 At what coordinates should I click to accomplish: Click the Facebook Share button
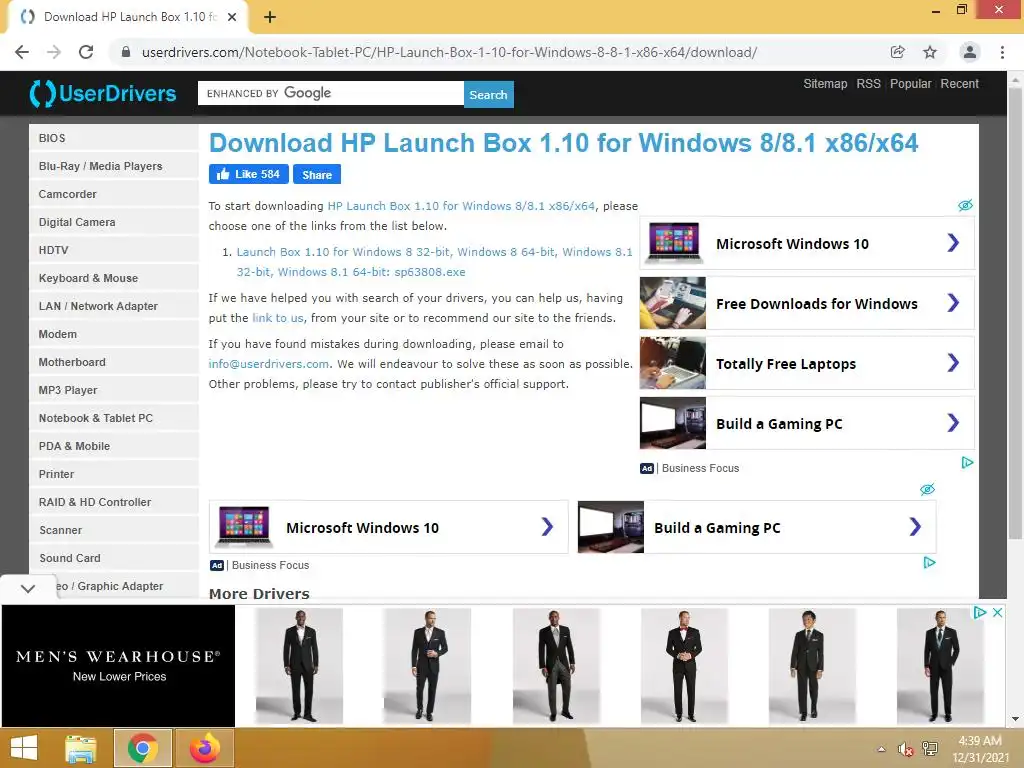[x=317, y=174]
